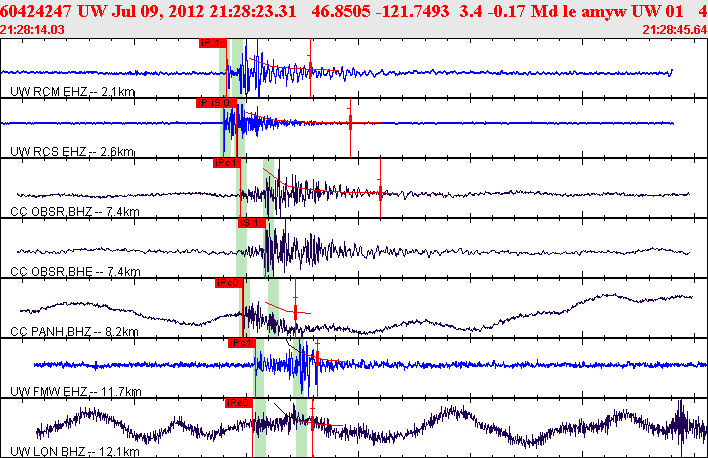The width and height of the screenshot is (708, 458).
Task: Click the iS 1 pick flag on OBSR BHE trace
Action: pyautogui.click(x=252, y=223)
